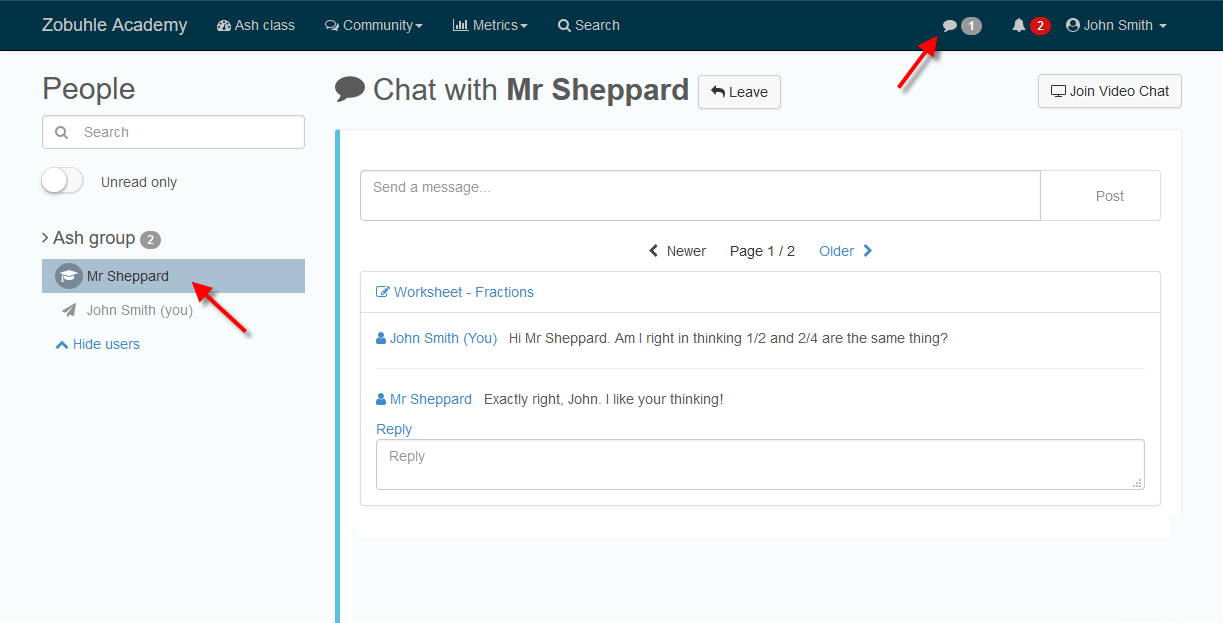Click the People search field
The width and height of the screenshot is (1223, 623).
click(x=173, y=132)
